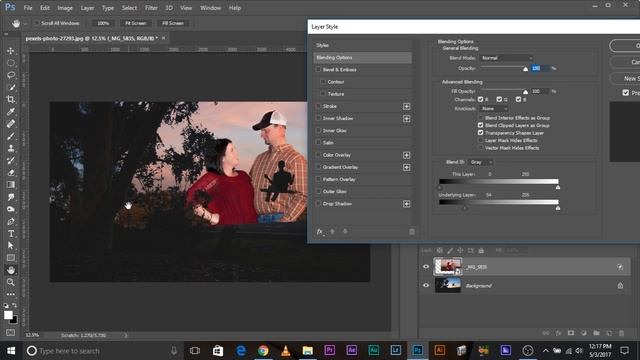Viewport: 640px width, 360px height.
Task: Select the Crop tool
Action: (x=11, y=99)
